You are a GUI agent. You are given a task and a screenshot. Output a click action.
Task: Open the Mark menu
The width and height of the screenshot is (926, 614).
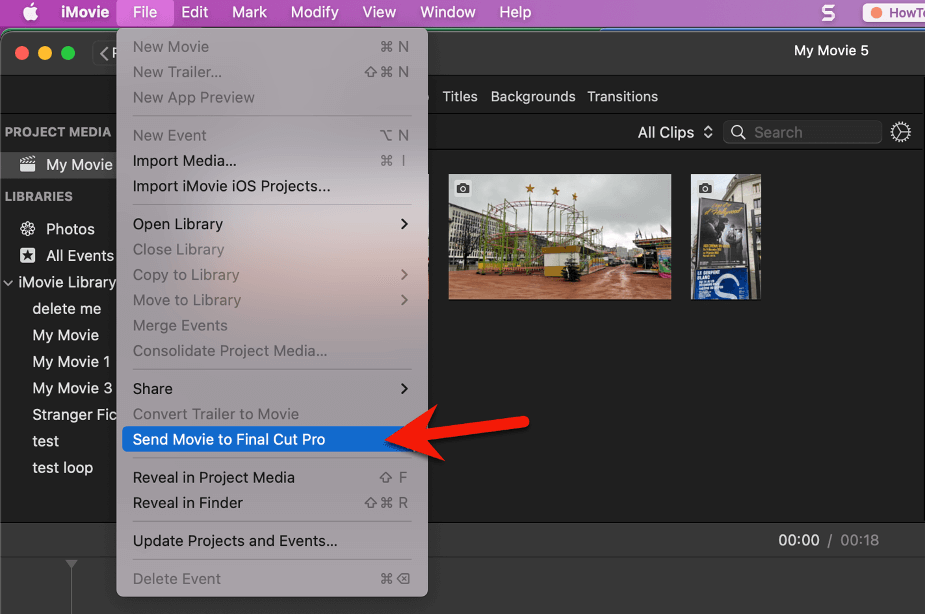tap(248, 12)
